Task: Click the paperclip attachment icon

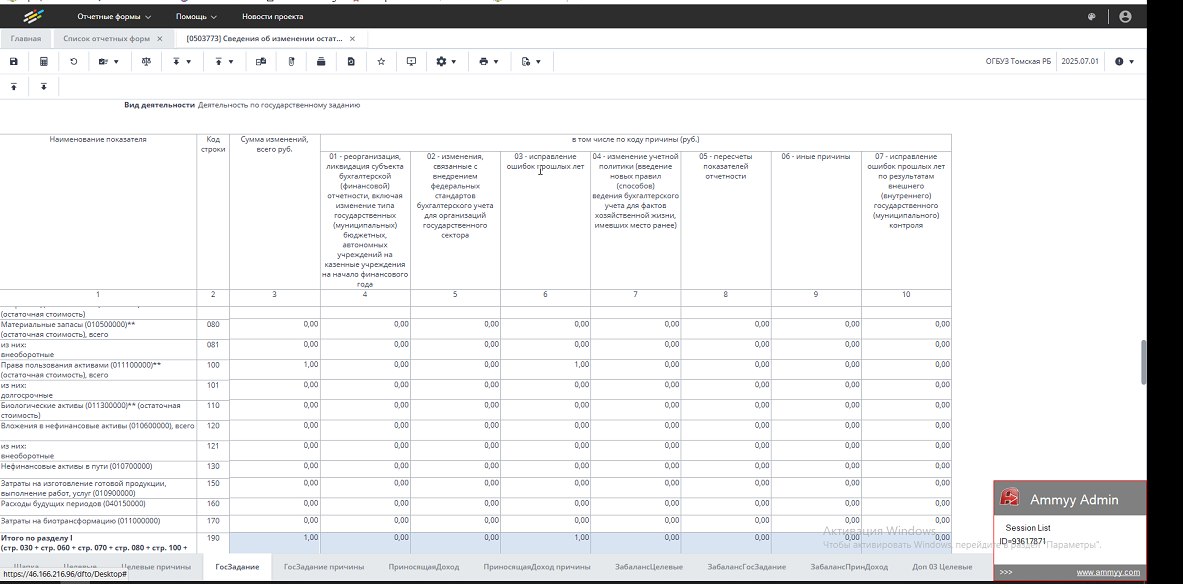Action: pos(291,62)
